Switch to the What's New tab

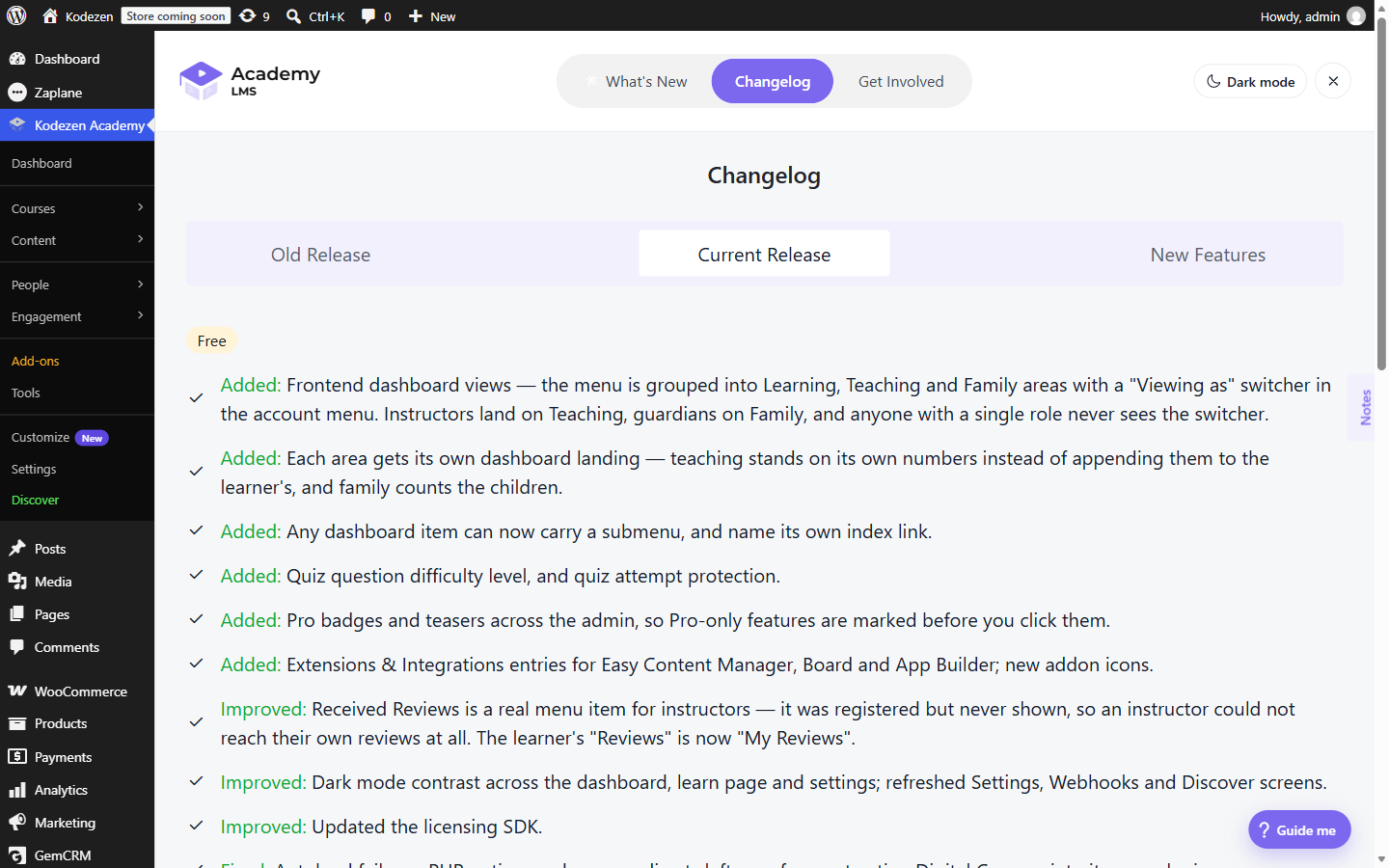[637, 81]
